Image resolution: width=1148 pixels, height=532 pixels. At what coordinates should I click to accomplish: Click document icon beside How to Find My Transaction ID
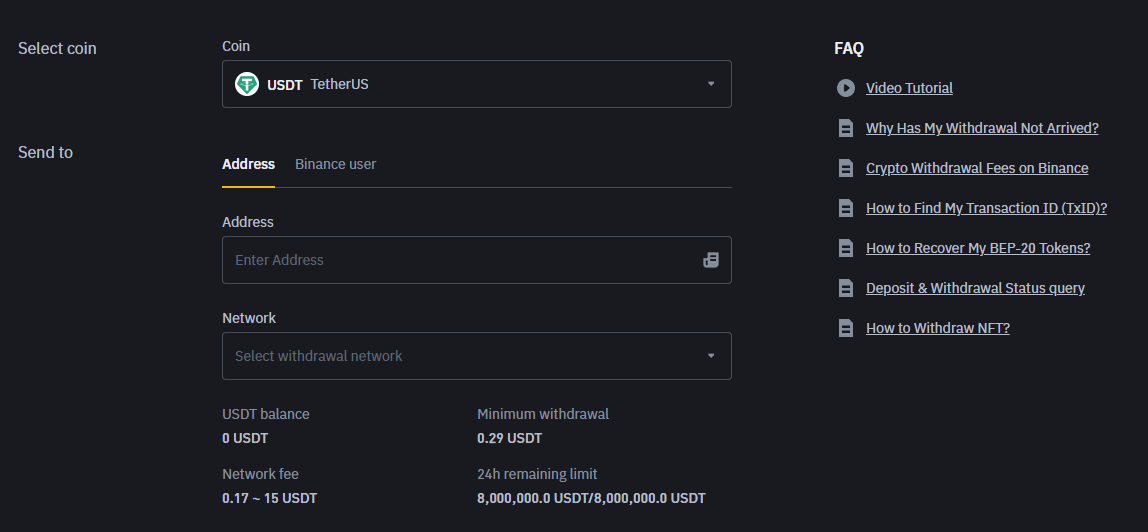[x=846, y=208]
